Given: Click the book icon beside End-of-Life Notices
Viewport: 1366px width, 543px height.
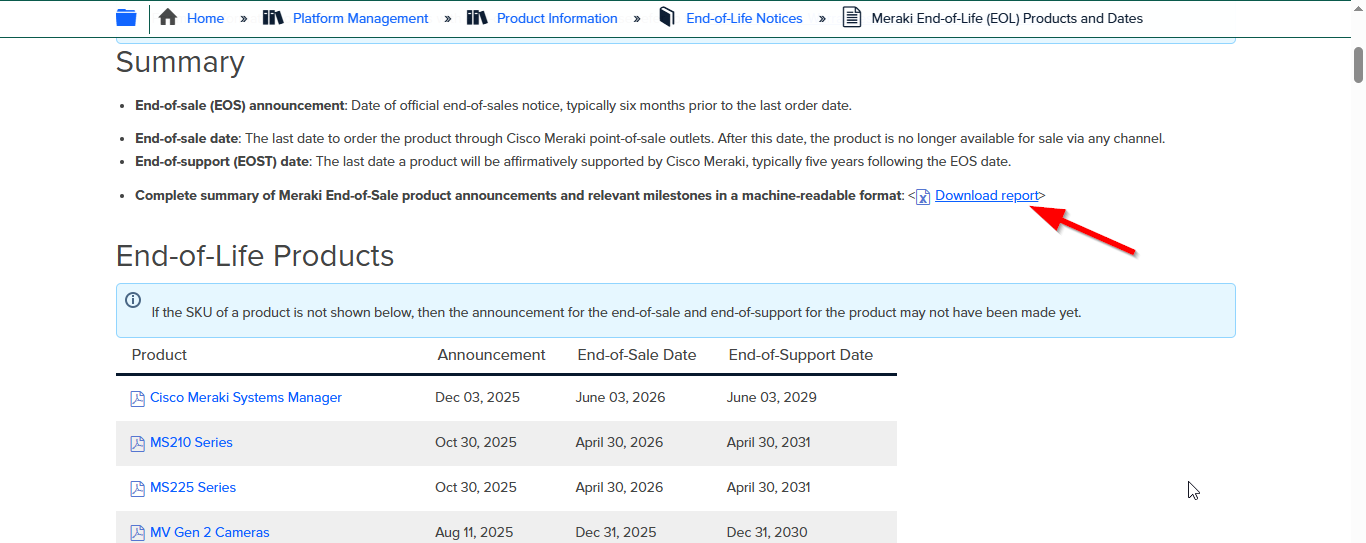Looking at the screenshot, I should click(667, 18).
